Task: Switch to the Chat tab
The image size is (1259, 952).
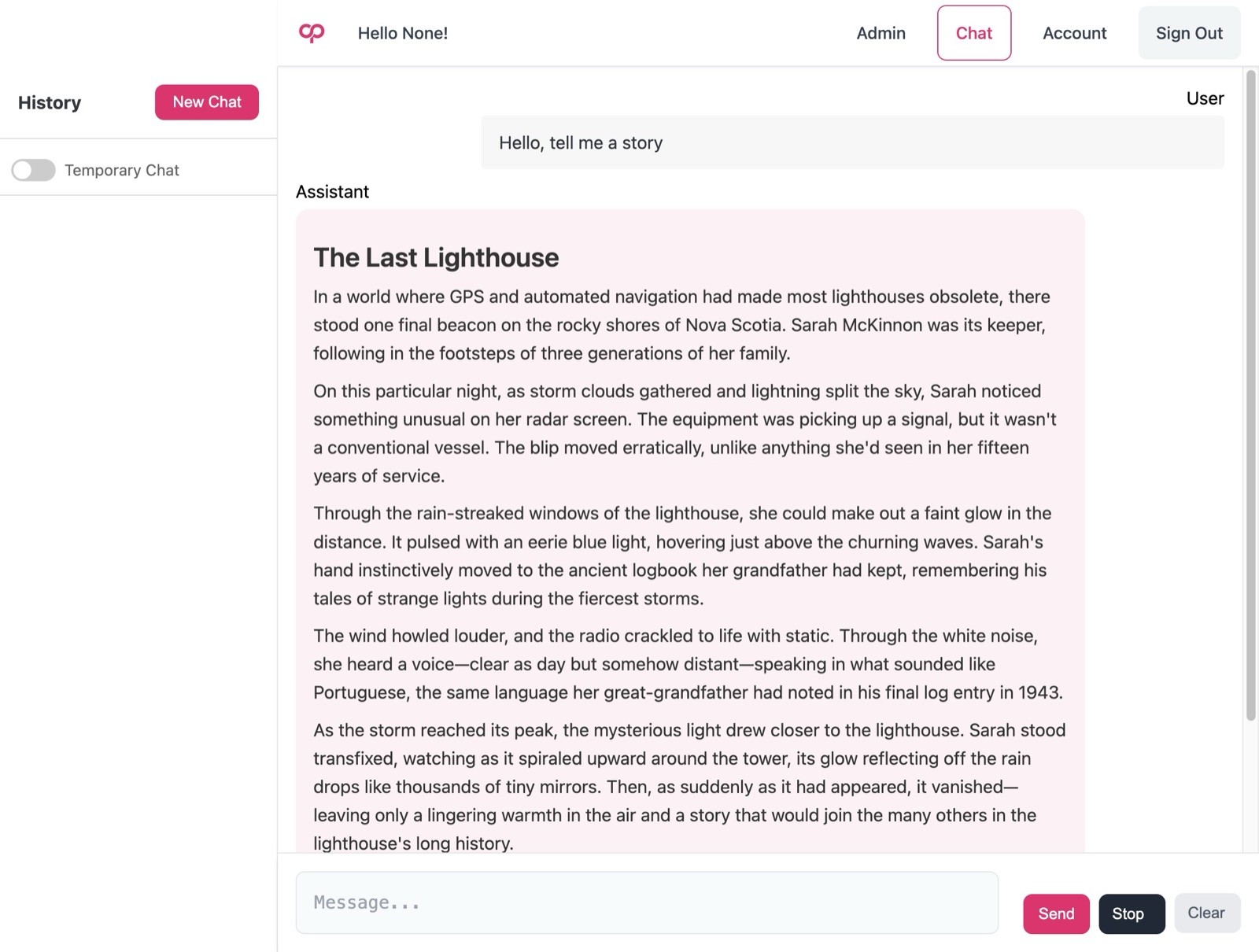Action: coord(973,33)
